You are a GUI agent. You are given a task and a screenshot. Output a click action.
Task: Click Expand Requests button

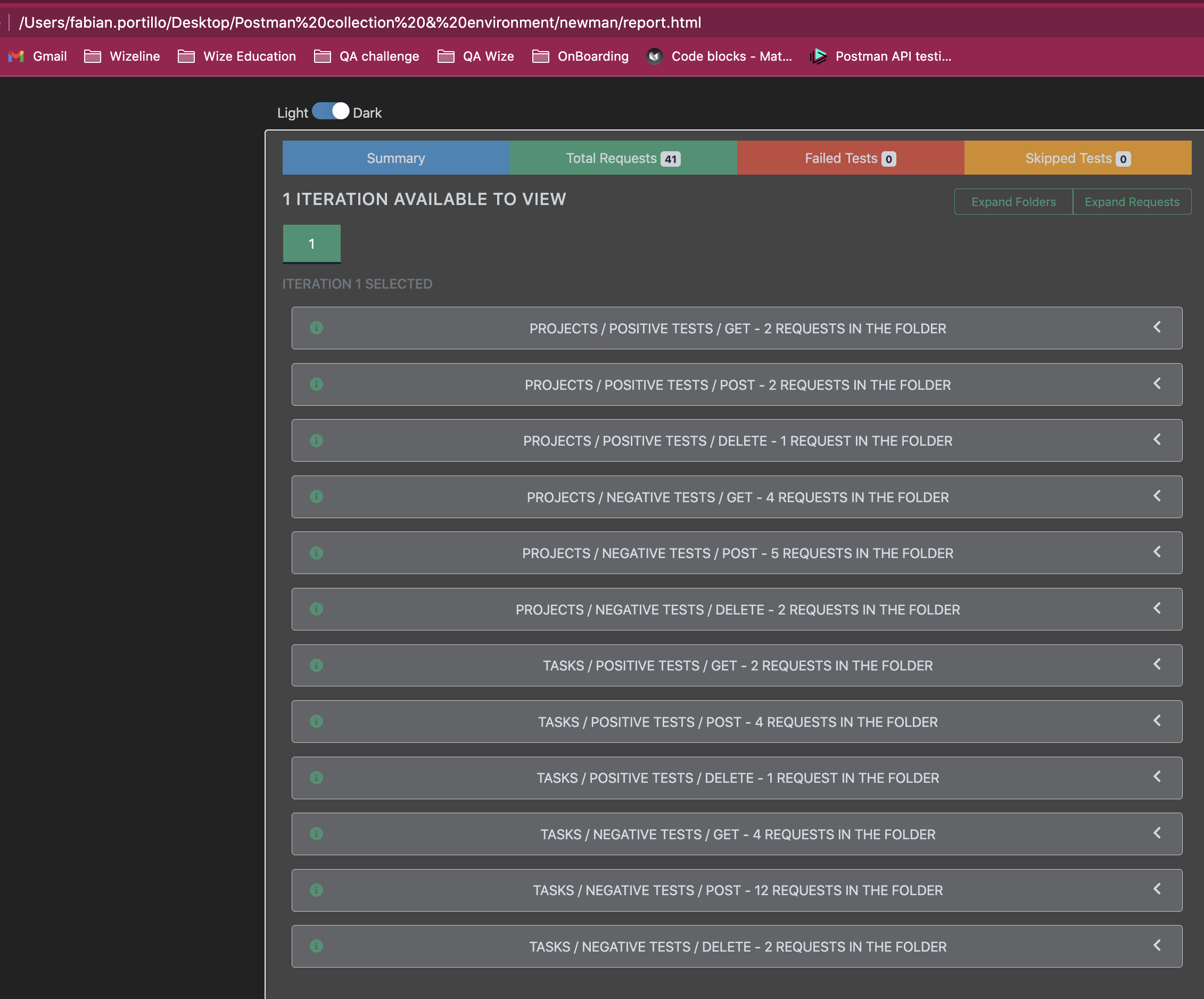pyautogui.click(x=1131, y=202)
